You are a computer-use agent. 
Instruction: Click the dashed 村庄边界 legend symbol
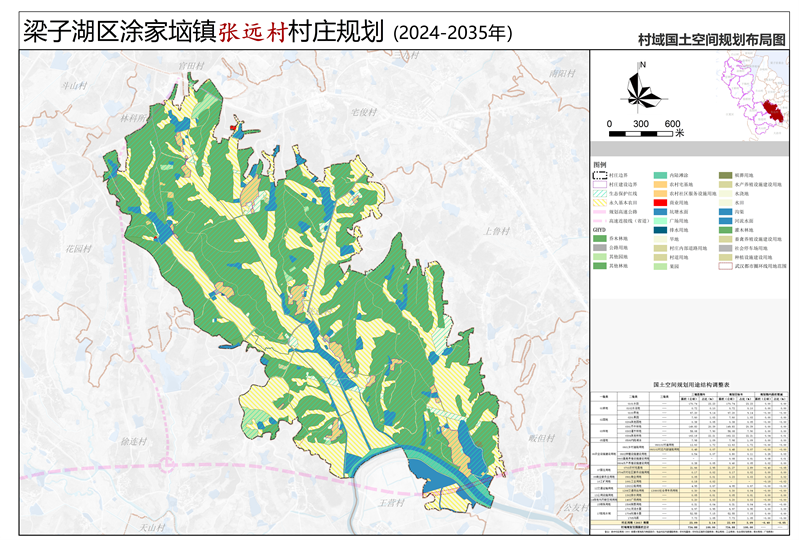coord(600,175)
